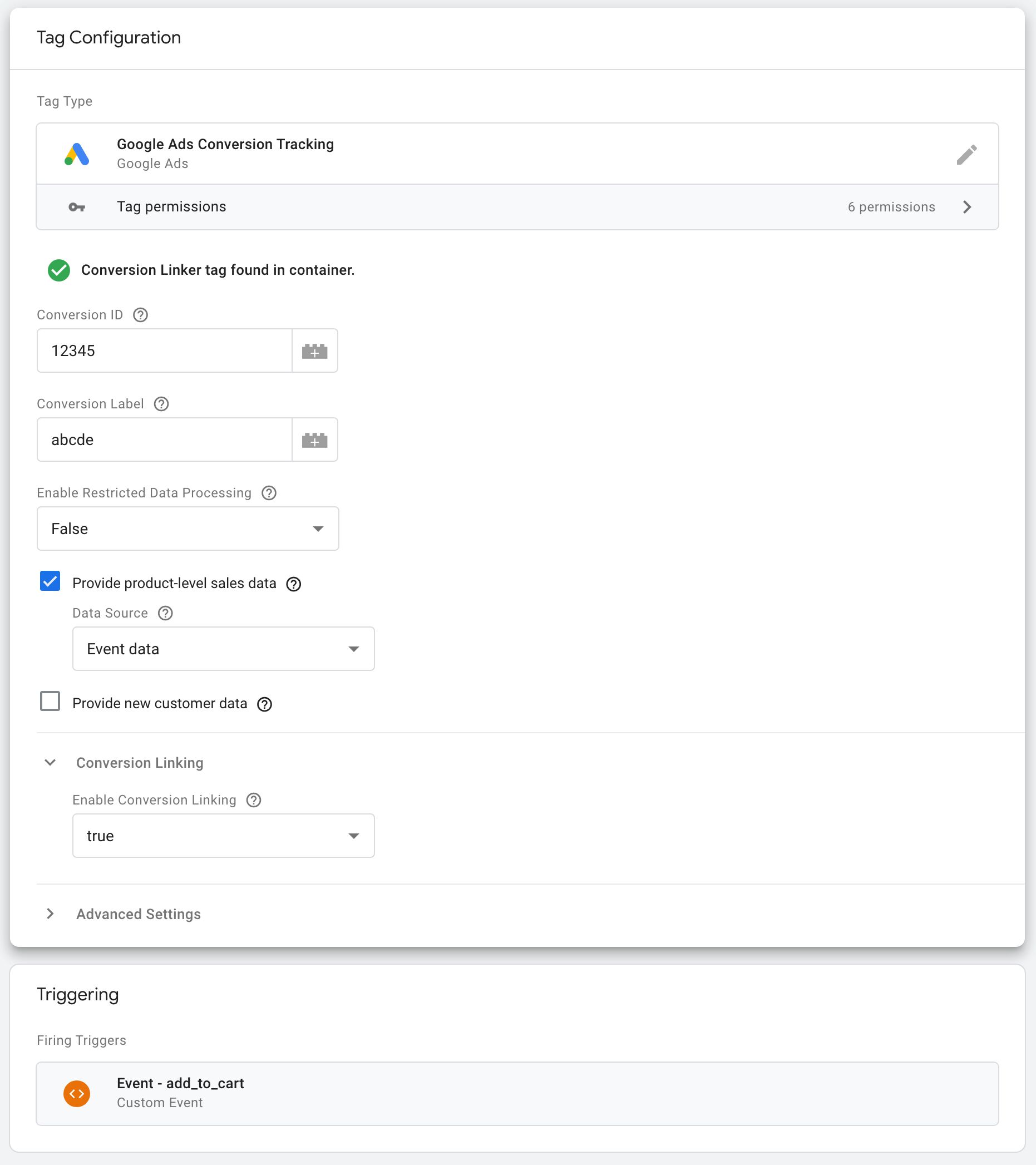Check Provide new customer data

(50, 701)
